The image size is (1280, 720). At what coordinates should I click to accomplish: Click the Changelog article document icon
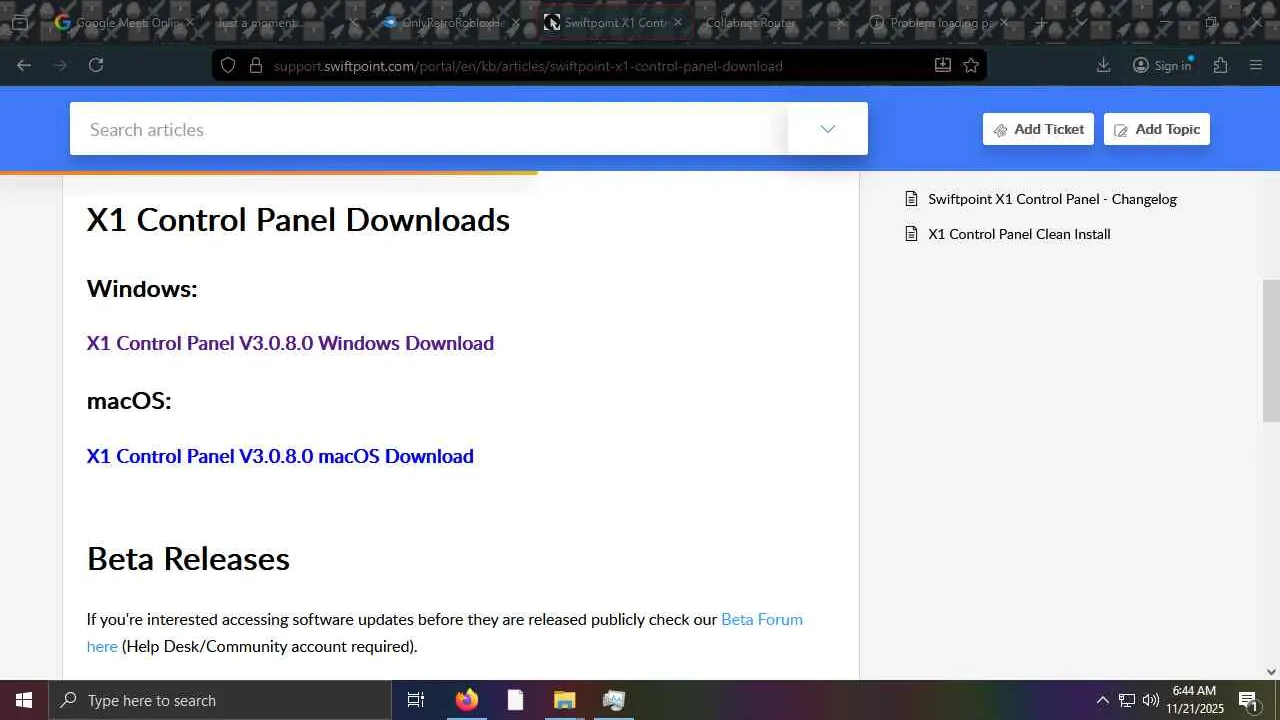coord(911,199)
